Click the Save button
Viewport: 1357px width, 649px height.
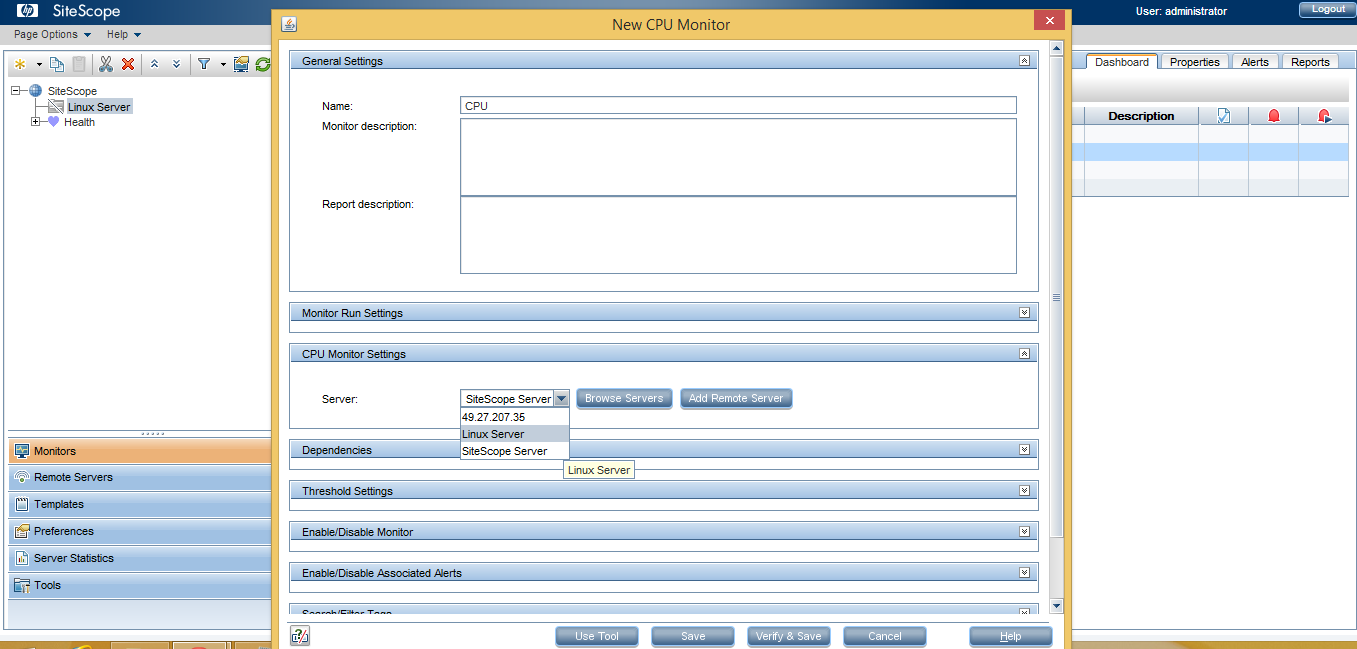pyautogui.click(x=693, y=636)
